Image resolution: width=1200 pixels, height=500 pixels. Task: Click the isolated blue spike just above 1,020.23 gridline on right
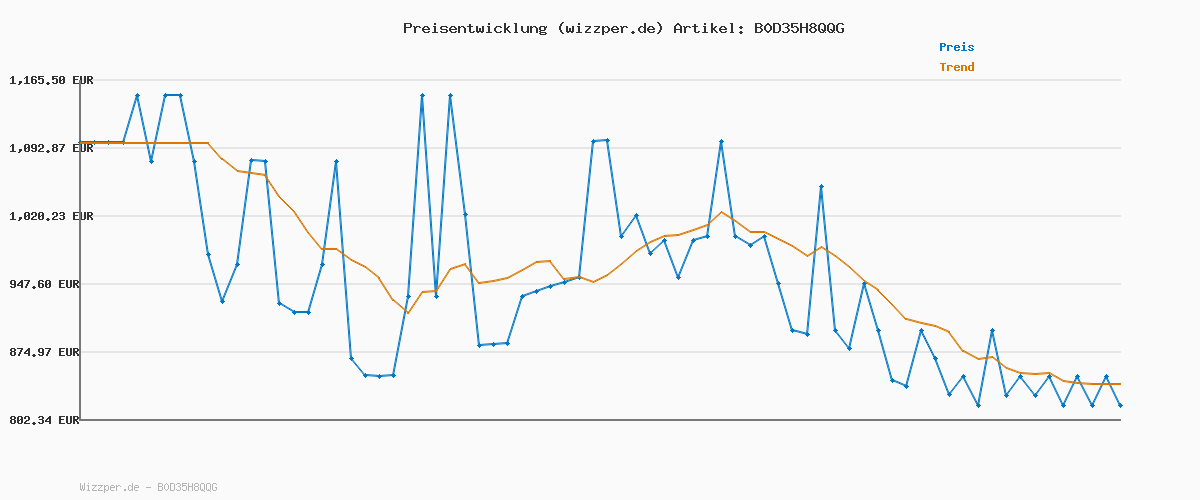tap(821, 187)
